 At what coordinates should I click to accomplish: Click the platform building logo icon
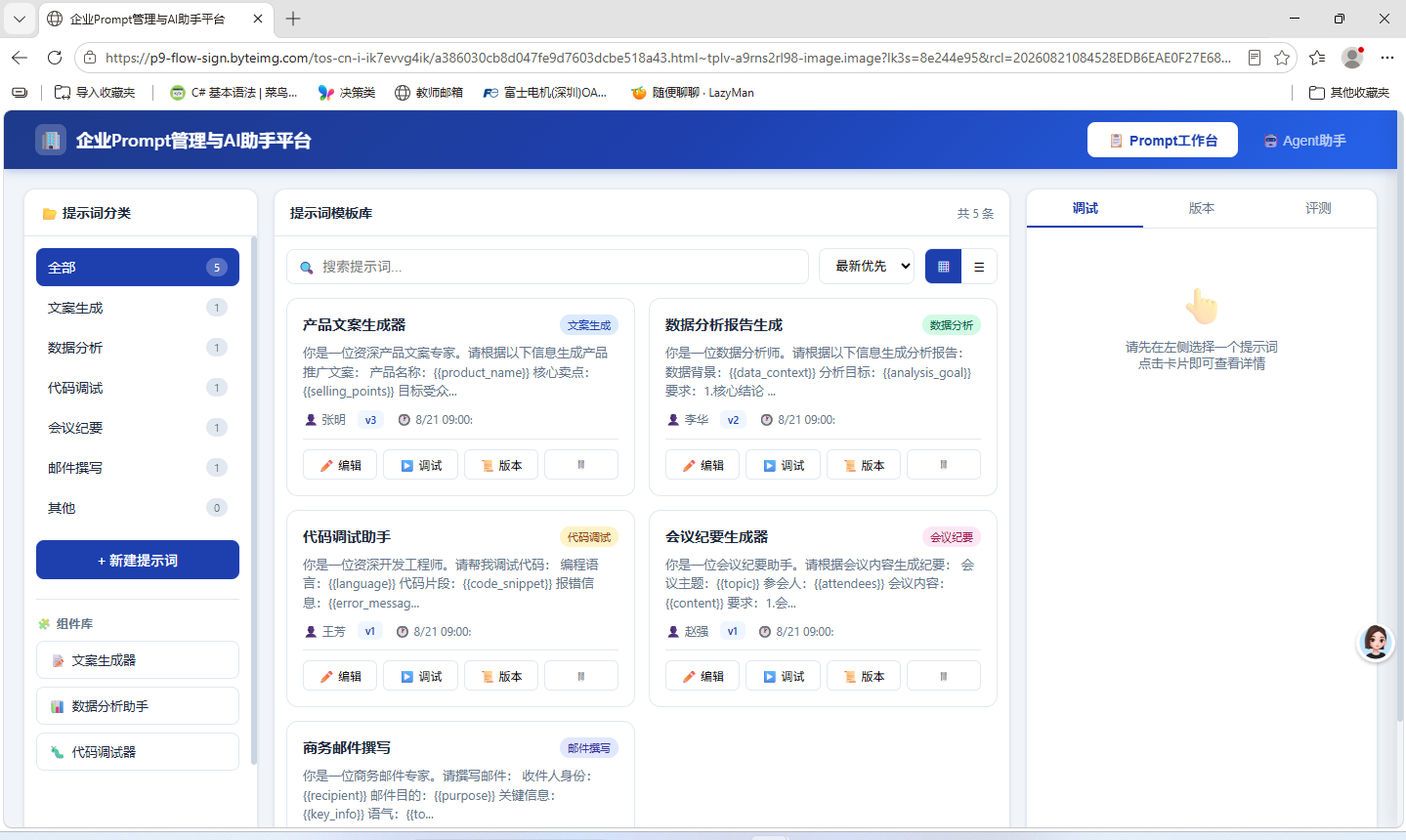pyautogui.click(x=51, y=140)
